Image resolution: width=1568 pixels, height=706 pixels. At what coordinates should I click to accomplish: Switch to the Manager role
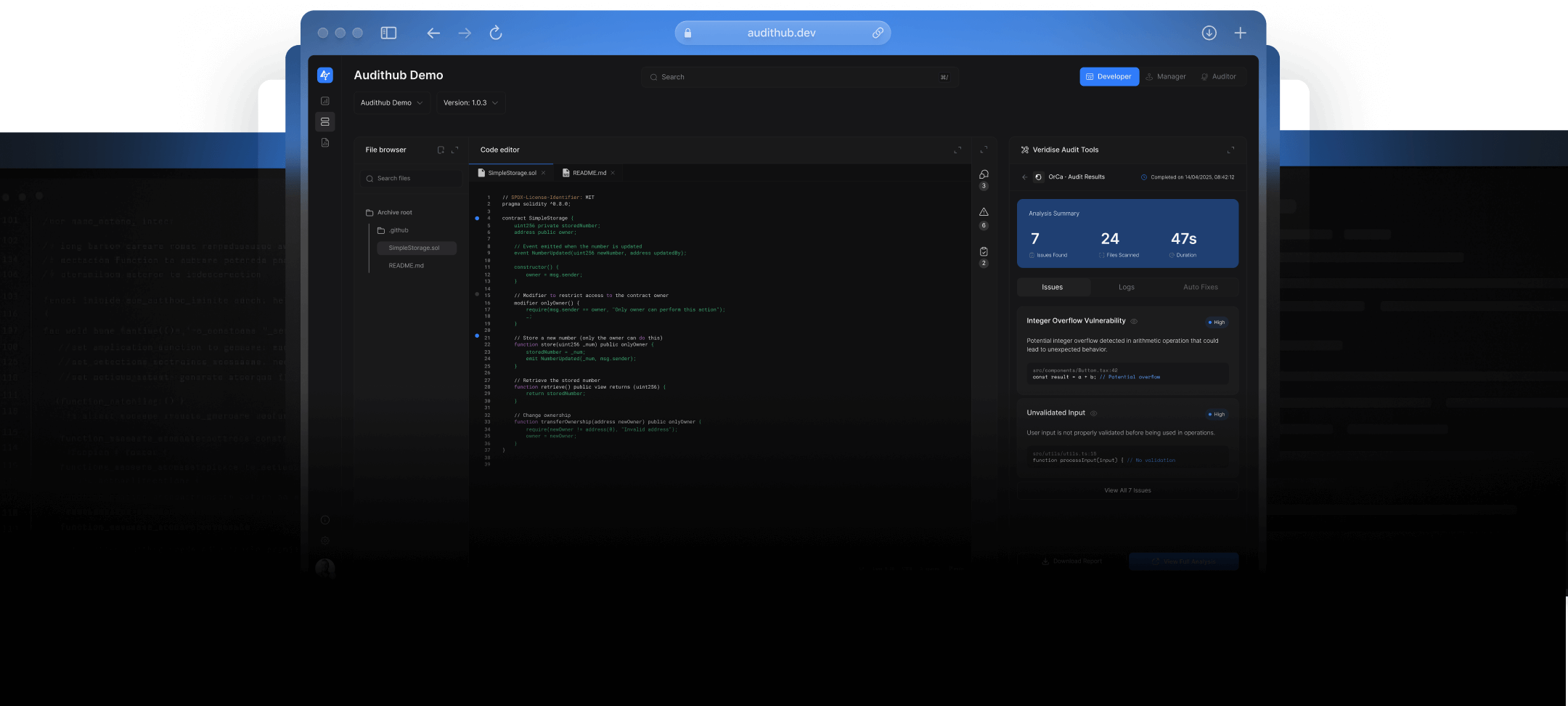tap(1165, 76)
